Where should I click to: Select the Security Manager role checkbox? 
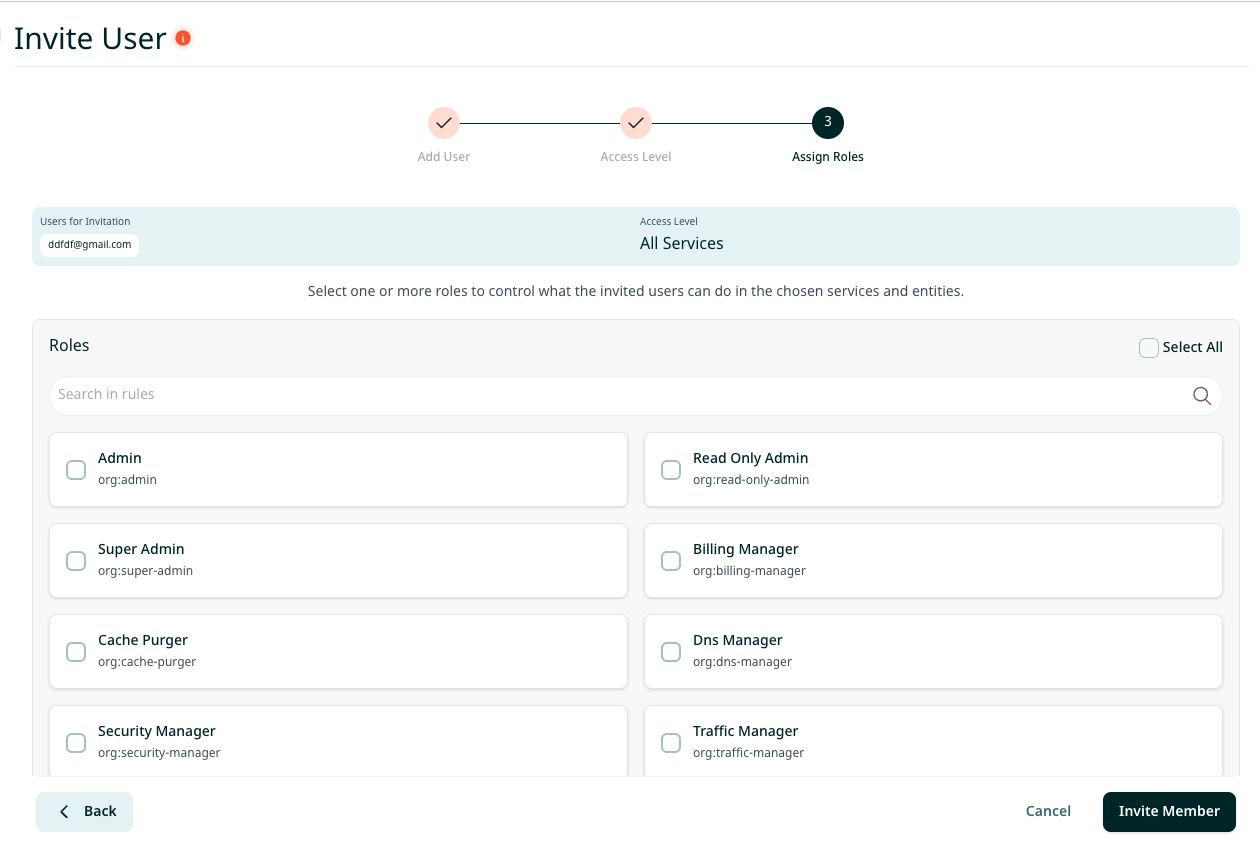tap(76, 743)
